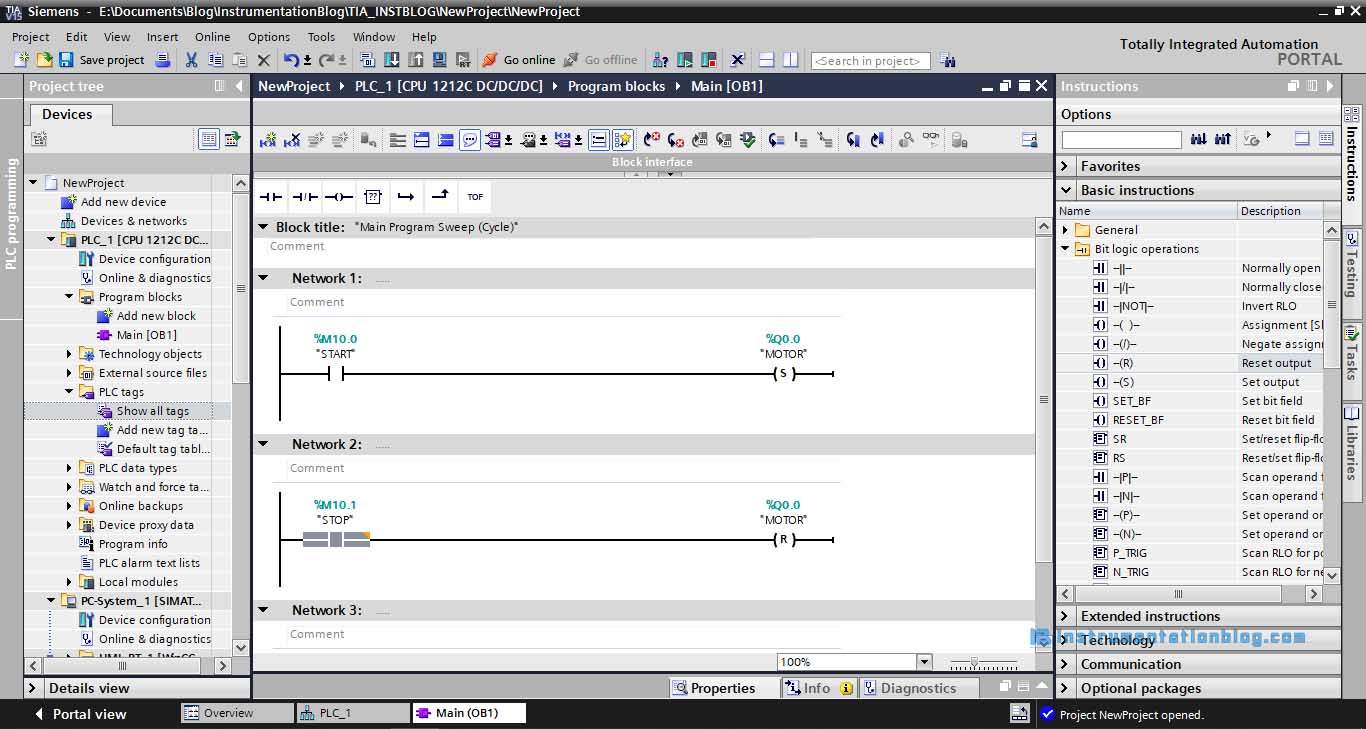Expand Technology objects in project tree

click(x=69, y=354)
